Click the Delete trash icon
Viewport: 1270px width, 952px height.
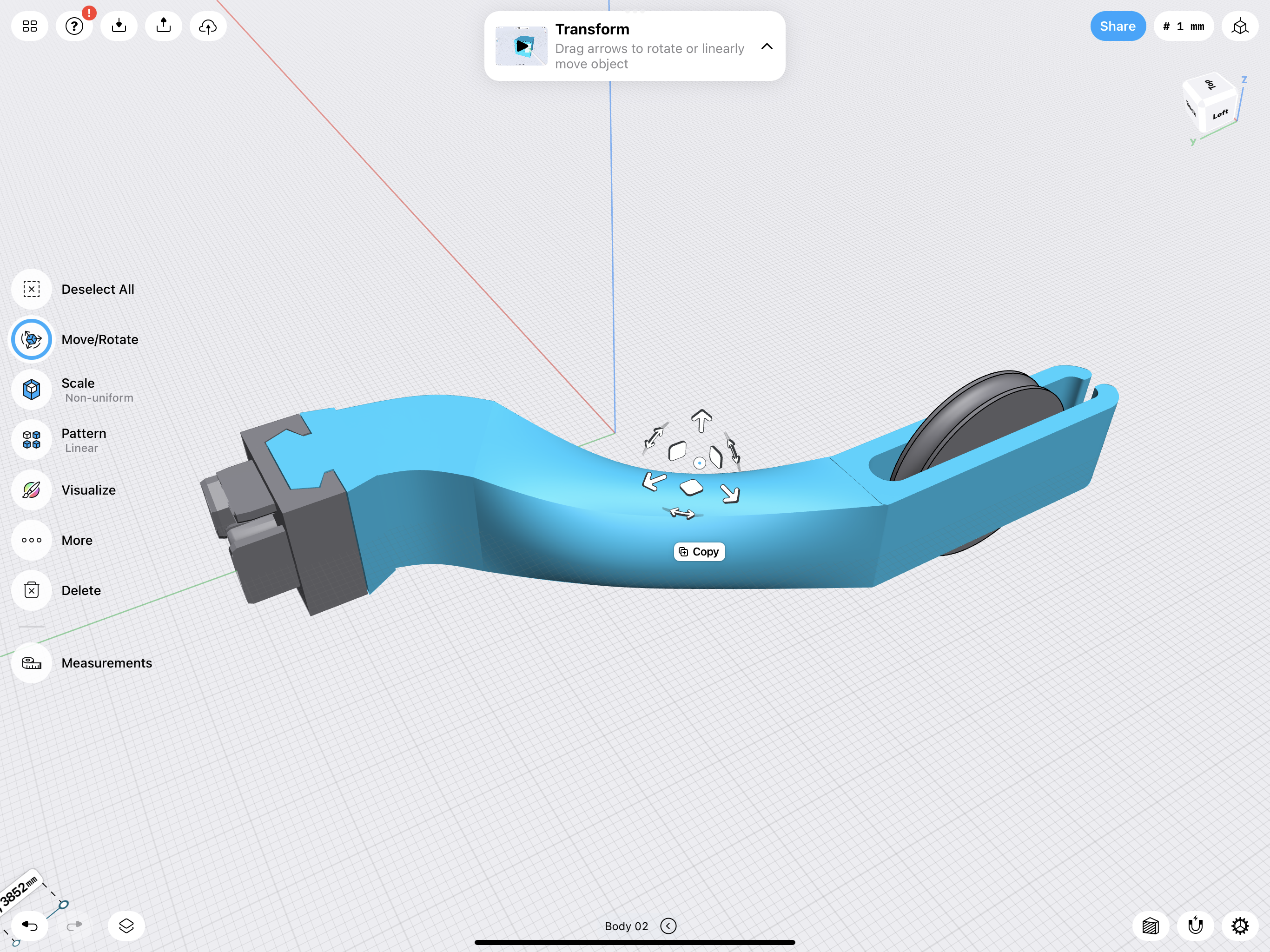click(x=32, y=590)
